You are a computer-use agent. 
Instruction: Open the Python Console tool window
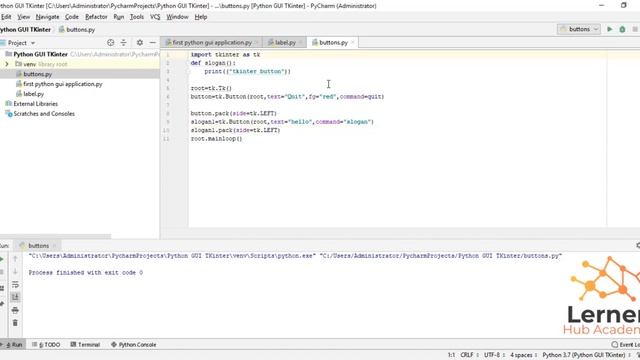[134, 344]
